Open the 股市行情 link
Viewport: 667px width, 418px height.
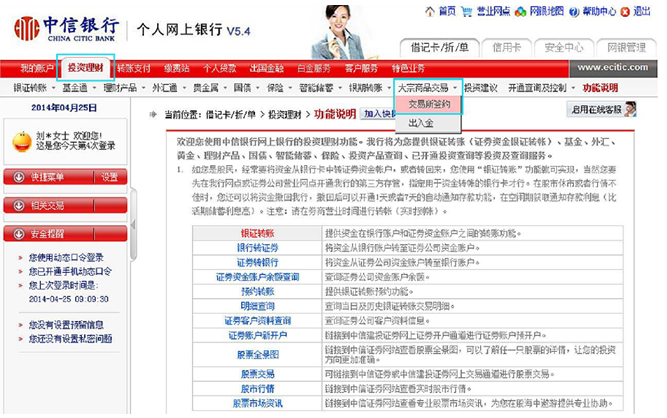click(257, 389)
